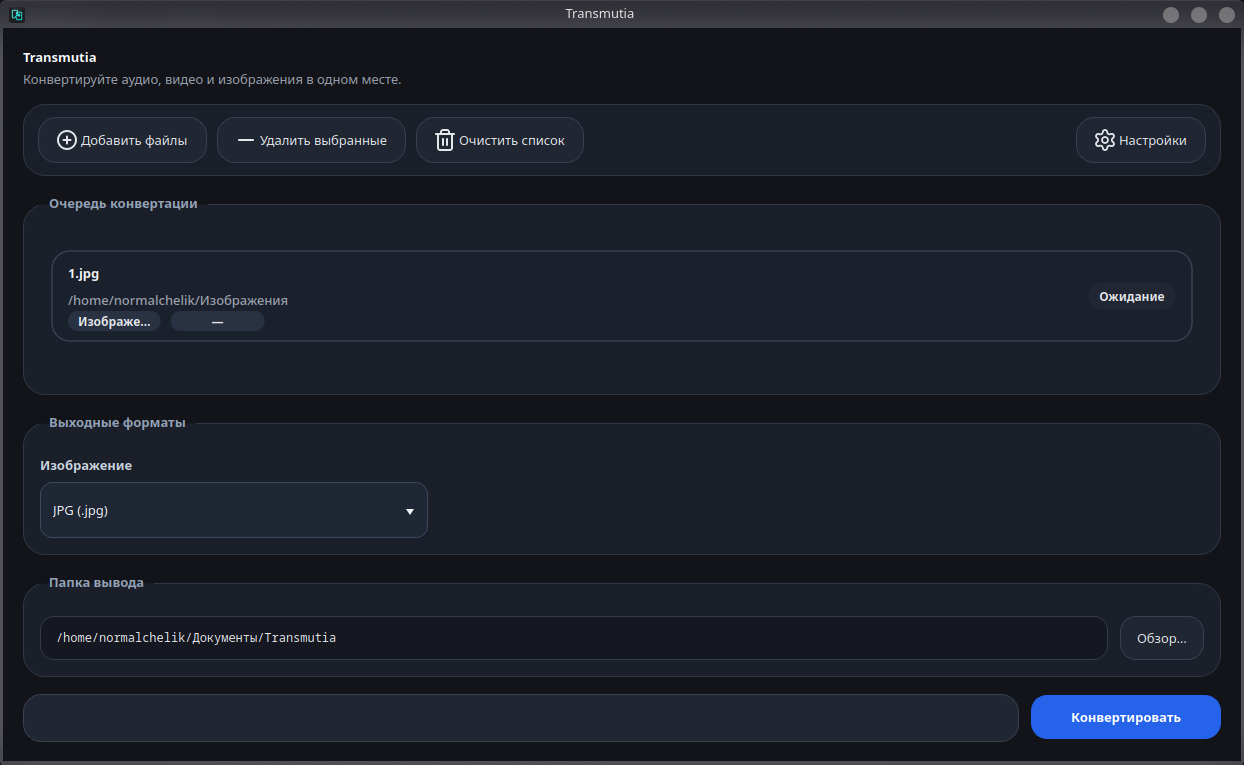This screenshot has height=765, width=1244.
Task: Maximize the Transmutia window
Action: [x=1199, y=14]
